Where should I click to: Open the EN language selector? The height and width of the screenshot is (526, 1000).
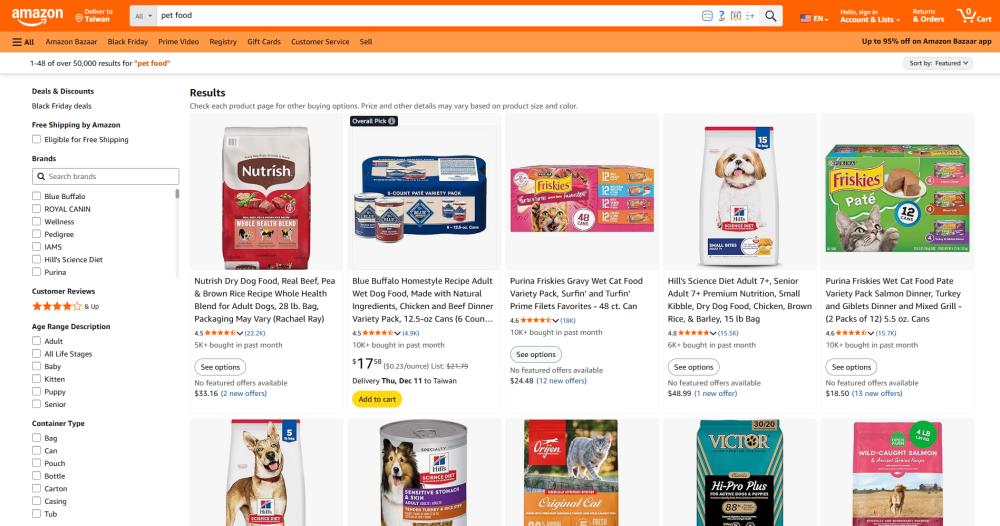(814, 18)
